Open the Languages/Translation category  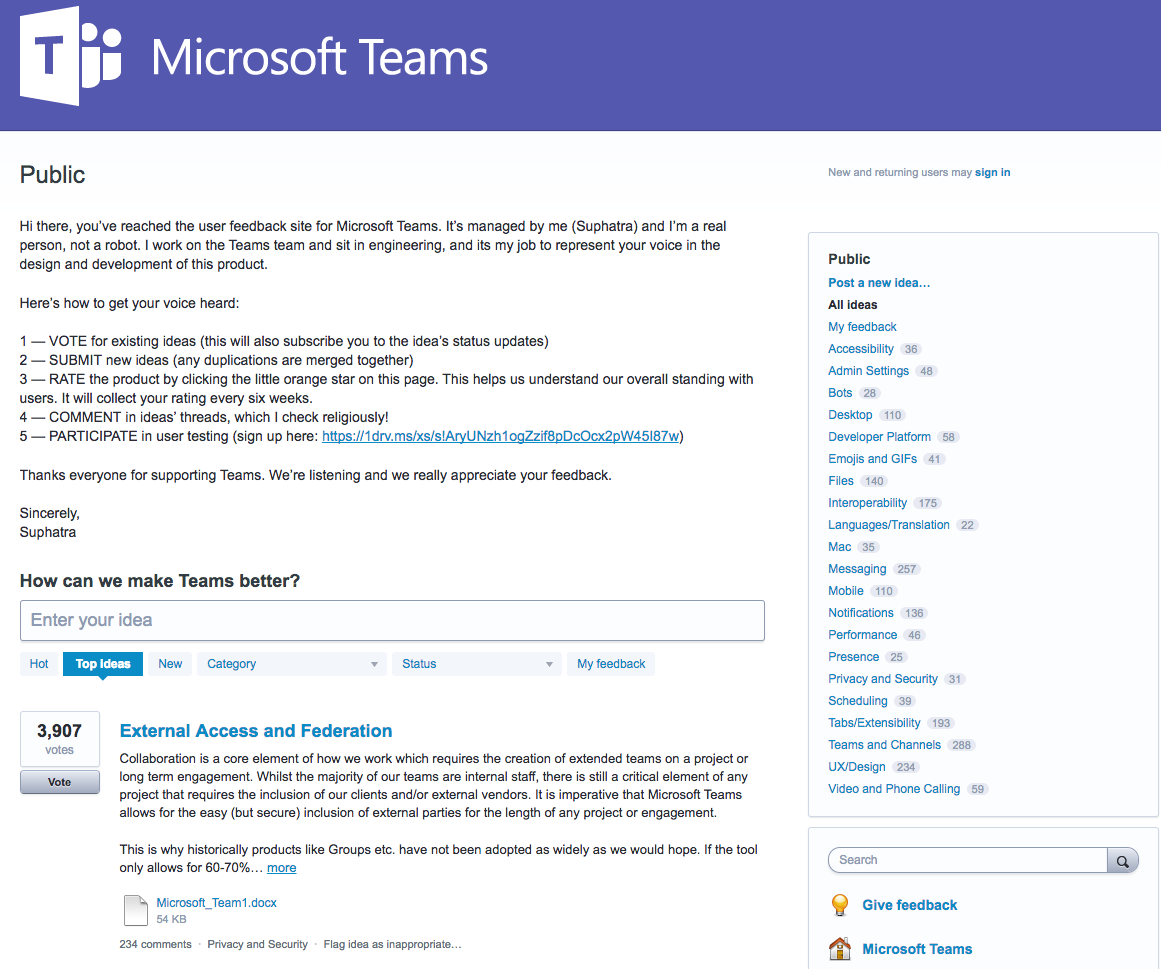click(889, 525)
